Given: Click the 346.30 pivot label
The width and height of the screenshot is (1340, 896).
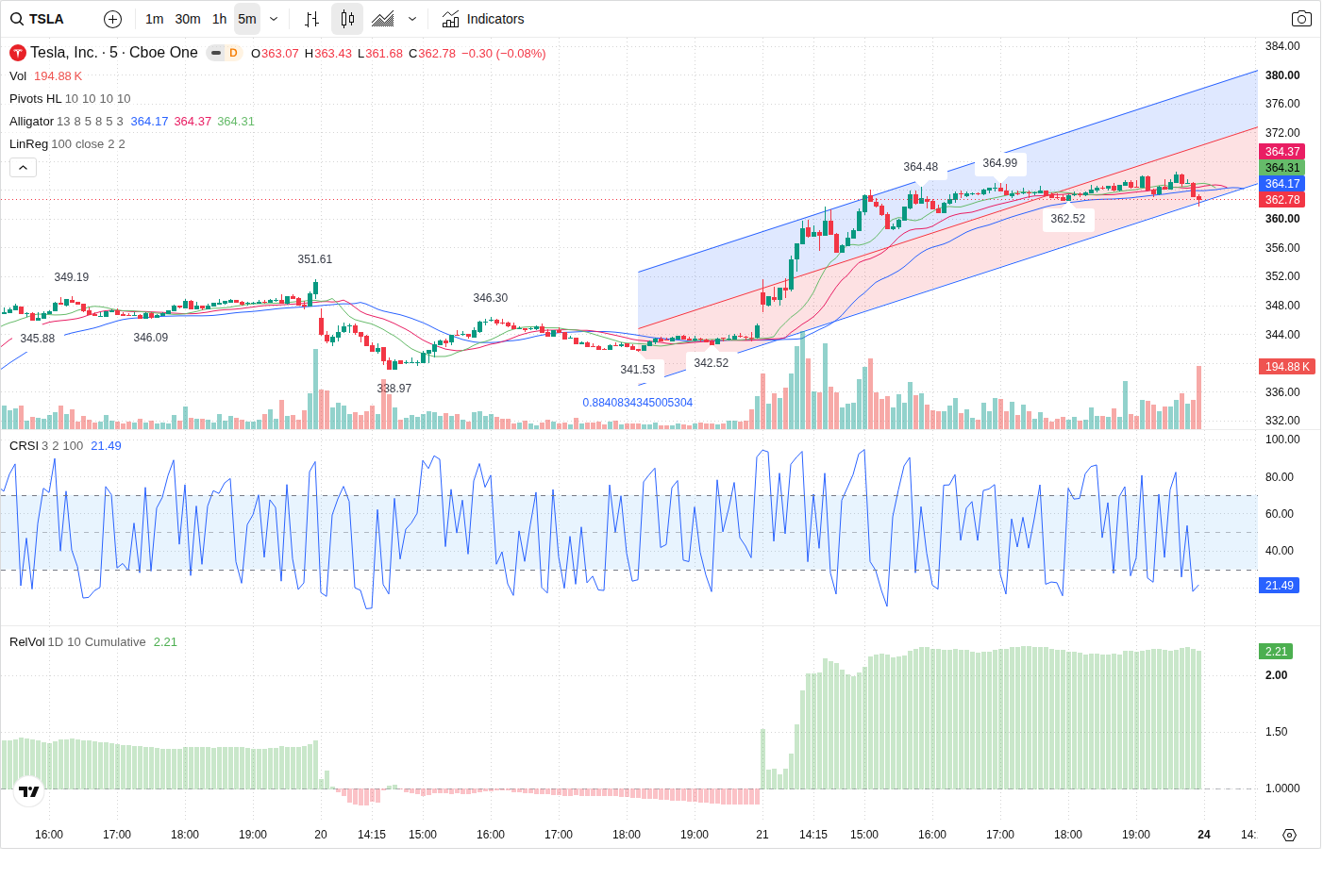Looking at the screenshot, I should click(491, 298).
